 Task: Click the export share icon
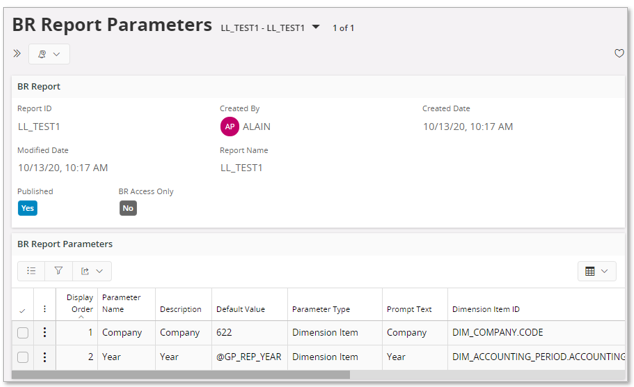(x=85, y=271)
